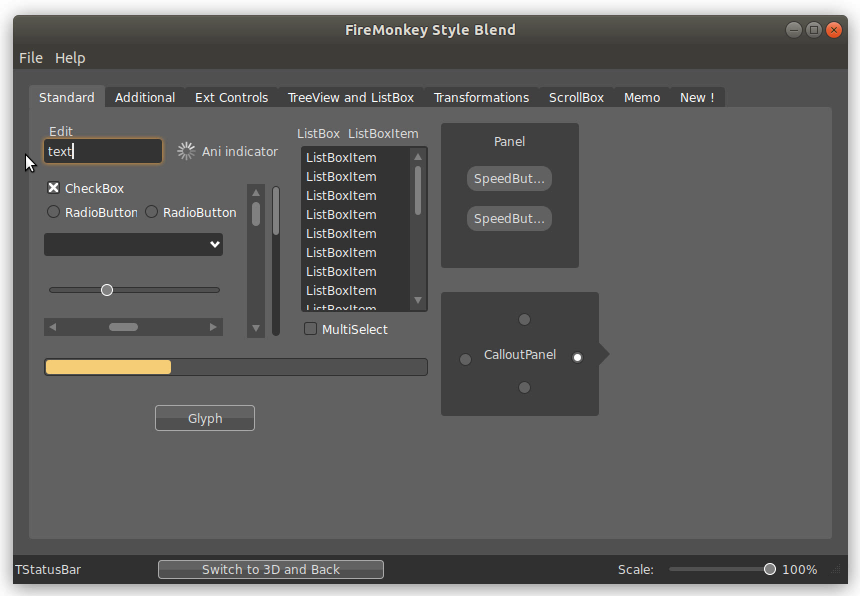The image size is (860, 596).
Task: Click the TStatusBar text
Action: coord(48,570)
